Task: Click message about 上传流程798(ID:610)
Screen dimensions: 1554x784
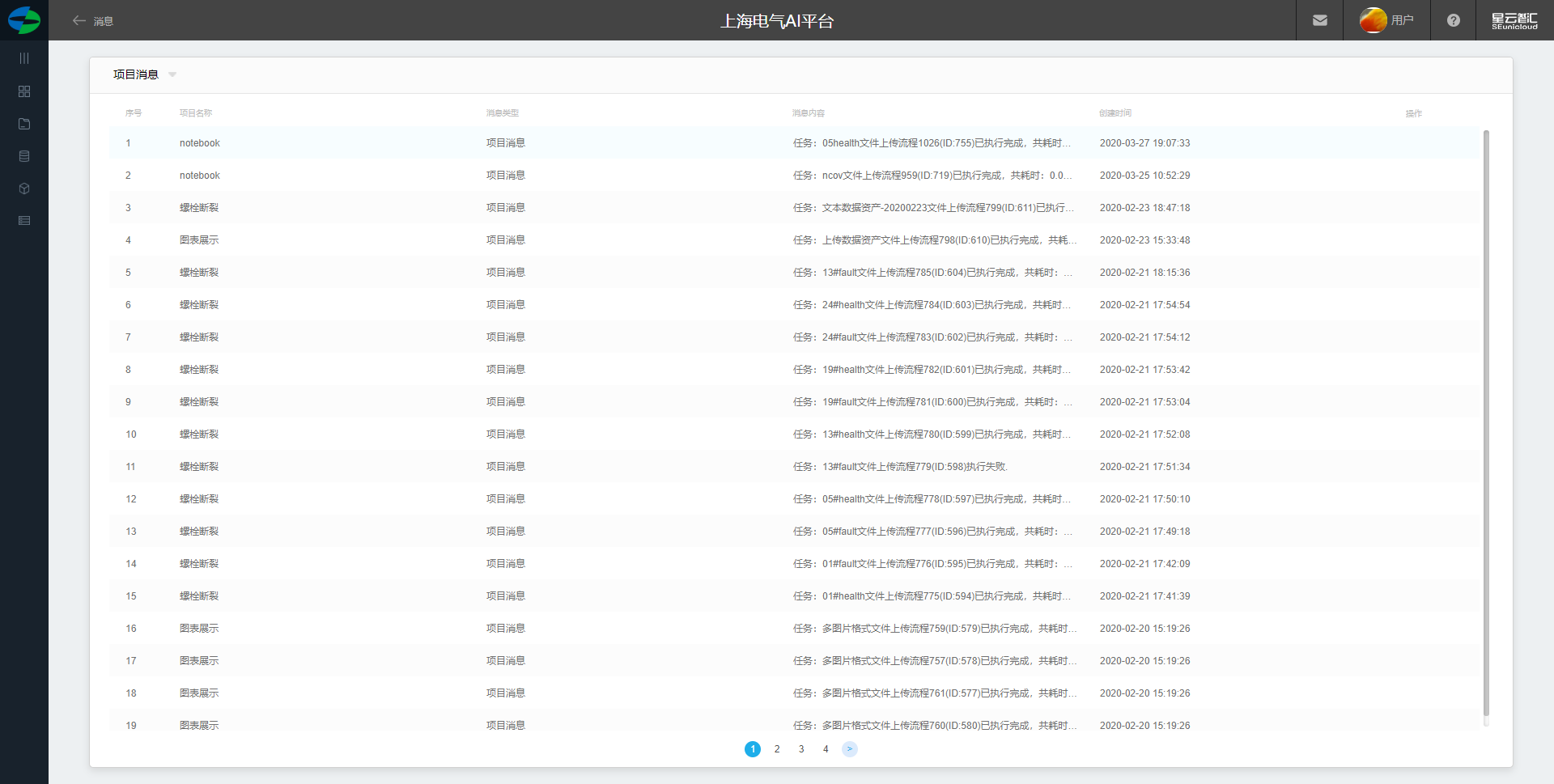Action: tap(935, 240)
